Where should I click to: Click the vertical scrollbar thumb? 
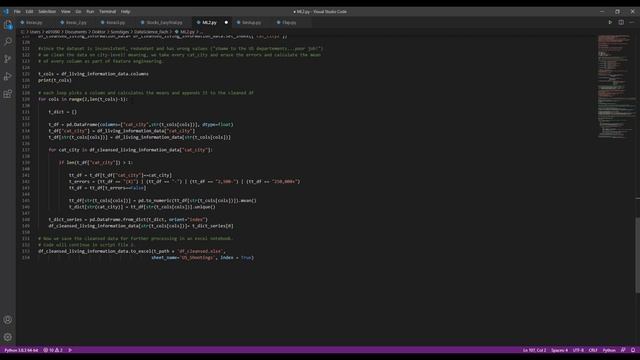click(x=637, y=255)
